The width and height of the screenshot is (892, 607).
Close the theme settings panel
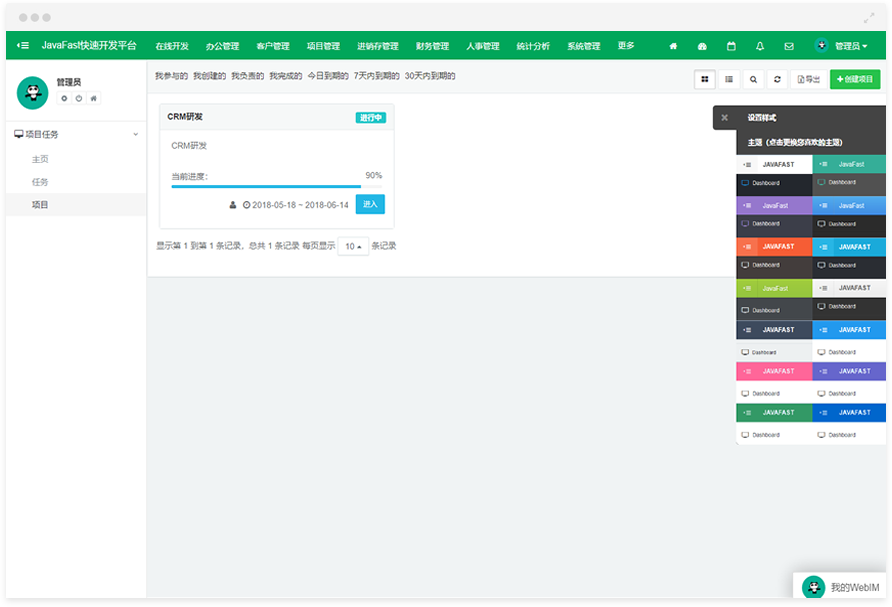click(x=724, y=118)
